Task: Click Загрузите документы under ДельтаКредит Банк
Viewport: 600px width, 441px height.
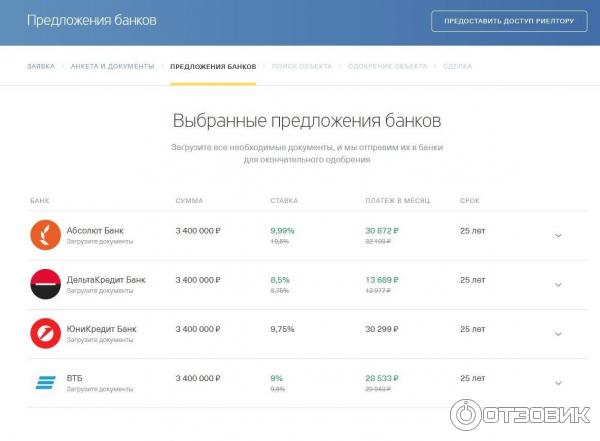Action: pyautogui.click(x=100, y=291)
